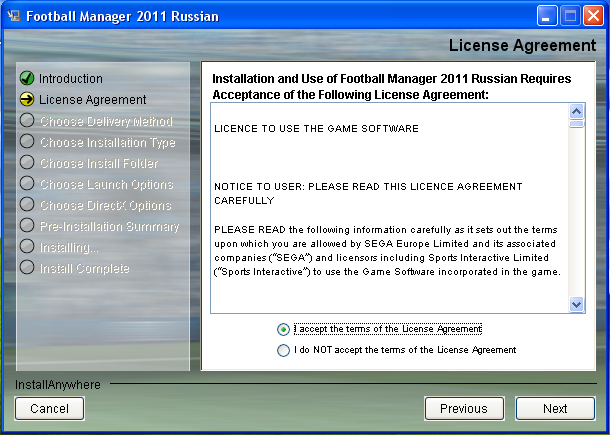610x435 pixels.
Task: Click the Introduction step label
Action: (71, 79)
